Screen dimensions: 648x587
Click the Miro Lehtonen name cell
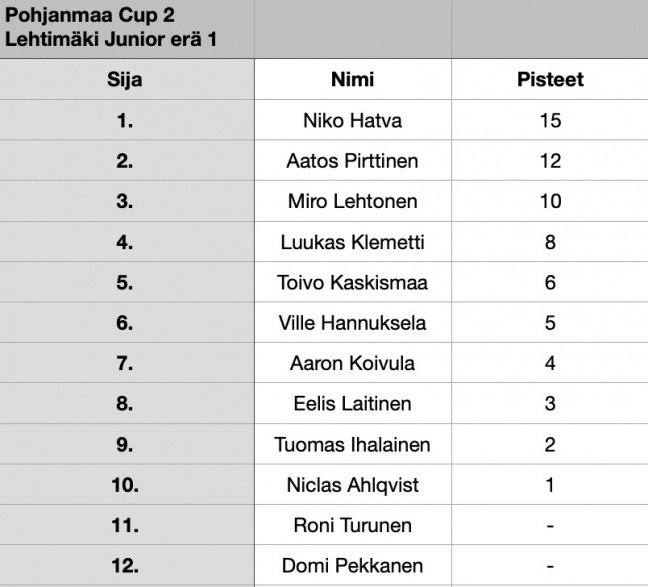pyautogui.click(x=353, y=201)
